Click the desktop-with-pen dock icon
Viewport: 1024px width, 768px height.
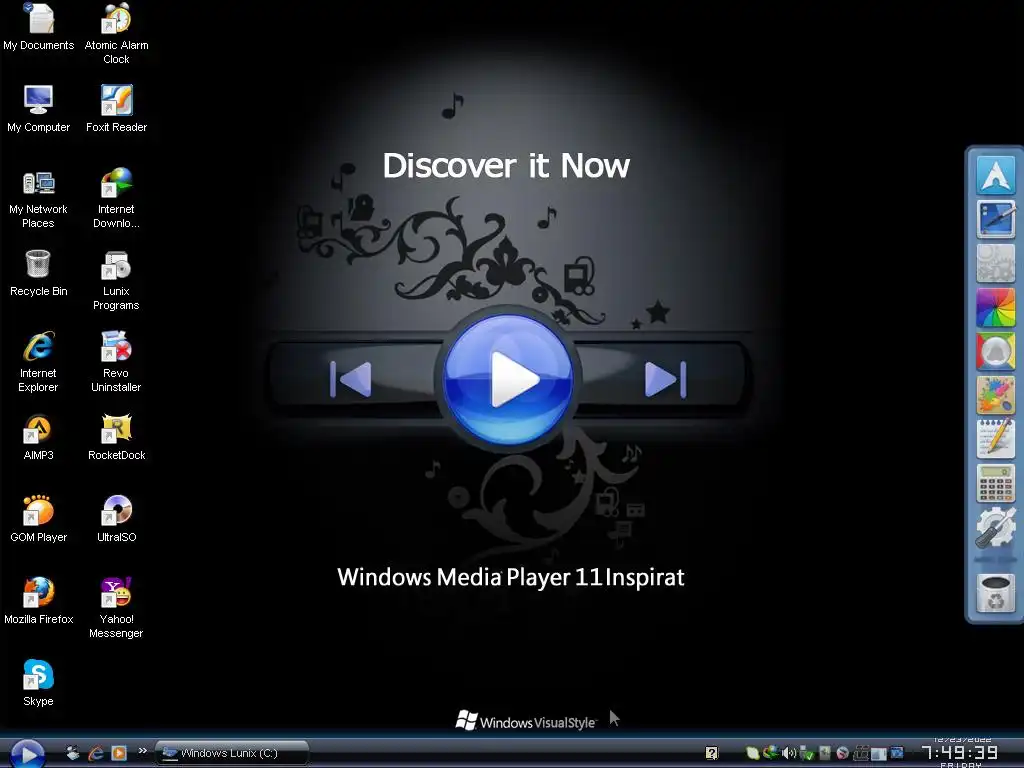click(x=995, y=219)
